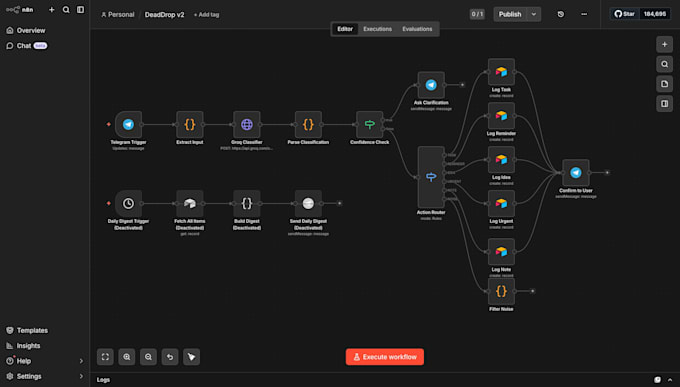
Task: Zoom in on the canvas
Action: [x=127, y=357]
